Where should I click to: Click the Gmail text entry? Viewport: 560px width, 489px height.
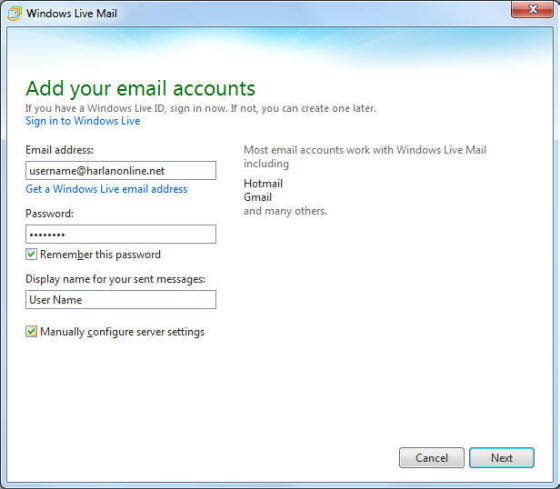tap(258, 197)
